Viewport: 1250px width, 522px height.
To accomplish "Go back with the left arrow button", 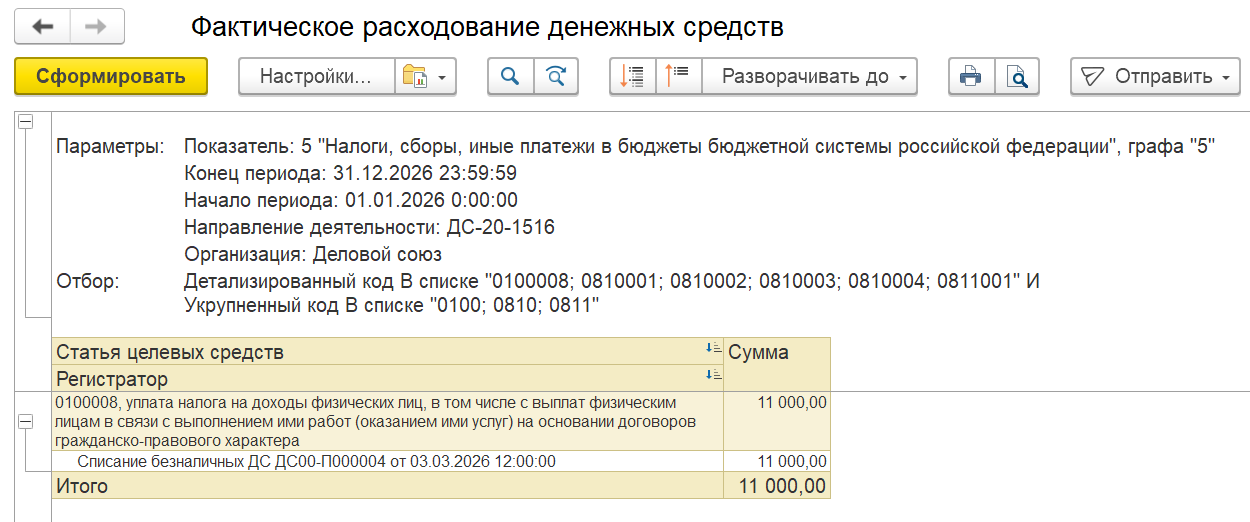I will pyautogui.click(x=42, y=27).
